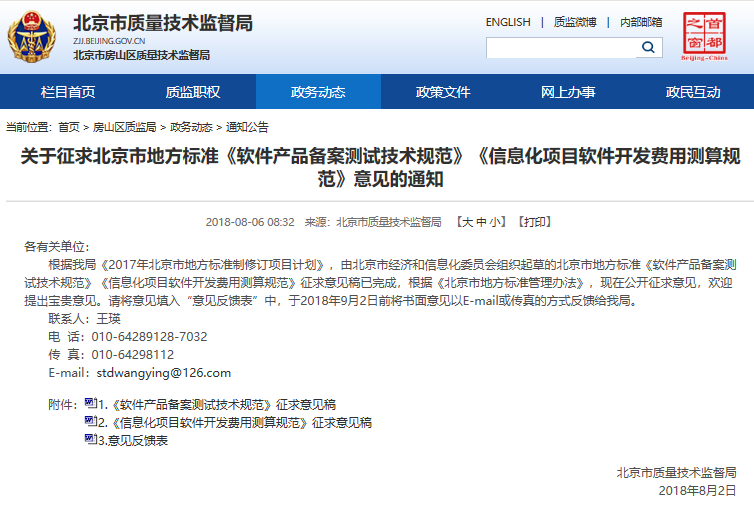Switch the site to ENGLISH
Image resolution: width=754 pixels, height=508 pixels.
coord(508,22)
